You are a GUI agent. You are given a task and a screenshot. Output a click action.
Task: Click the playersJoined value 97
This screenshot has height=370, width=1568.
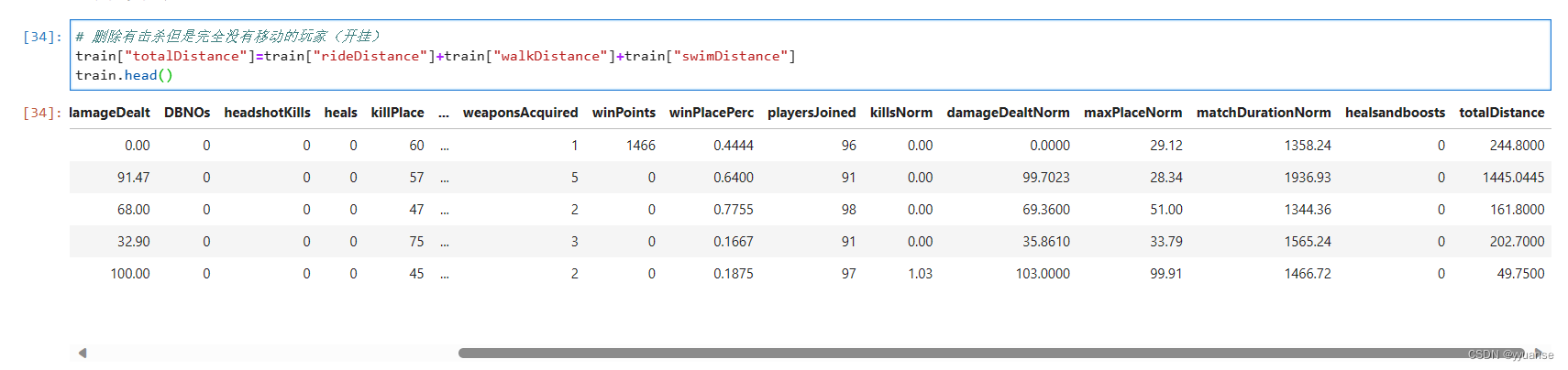pos(849,274)
